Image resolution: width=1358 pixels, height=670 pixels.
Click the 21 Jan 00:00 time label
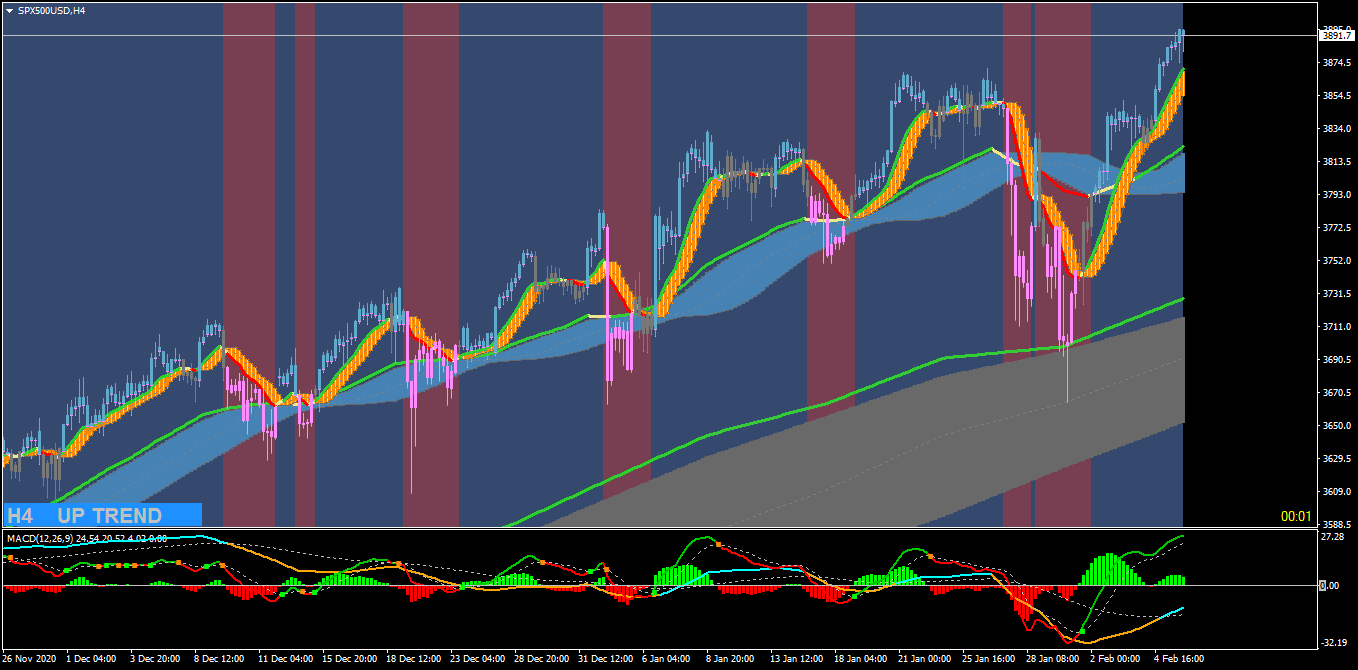click(x=926, y=659)
